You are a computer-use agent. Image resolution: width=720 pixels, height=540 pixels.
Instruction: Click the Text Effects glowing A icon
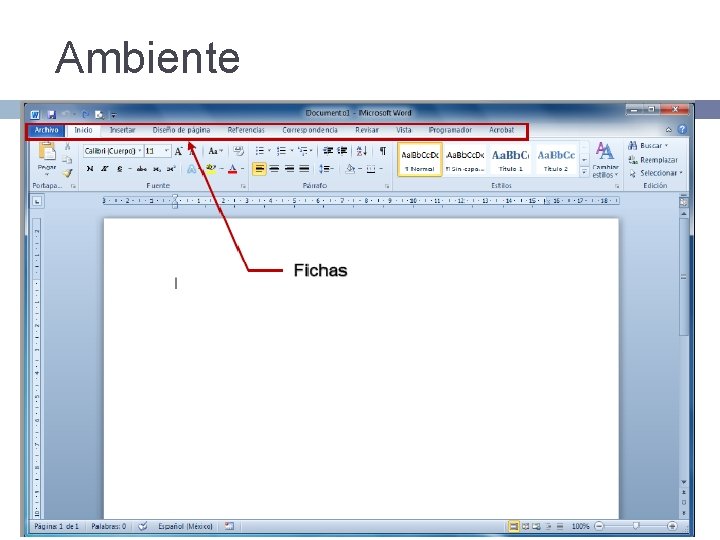tap(191, 169)
